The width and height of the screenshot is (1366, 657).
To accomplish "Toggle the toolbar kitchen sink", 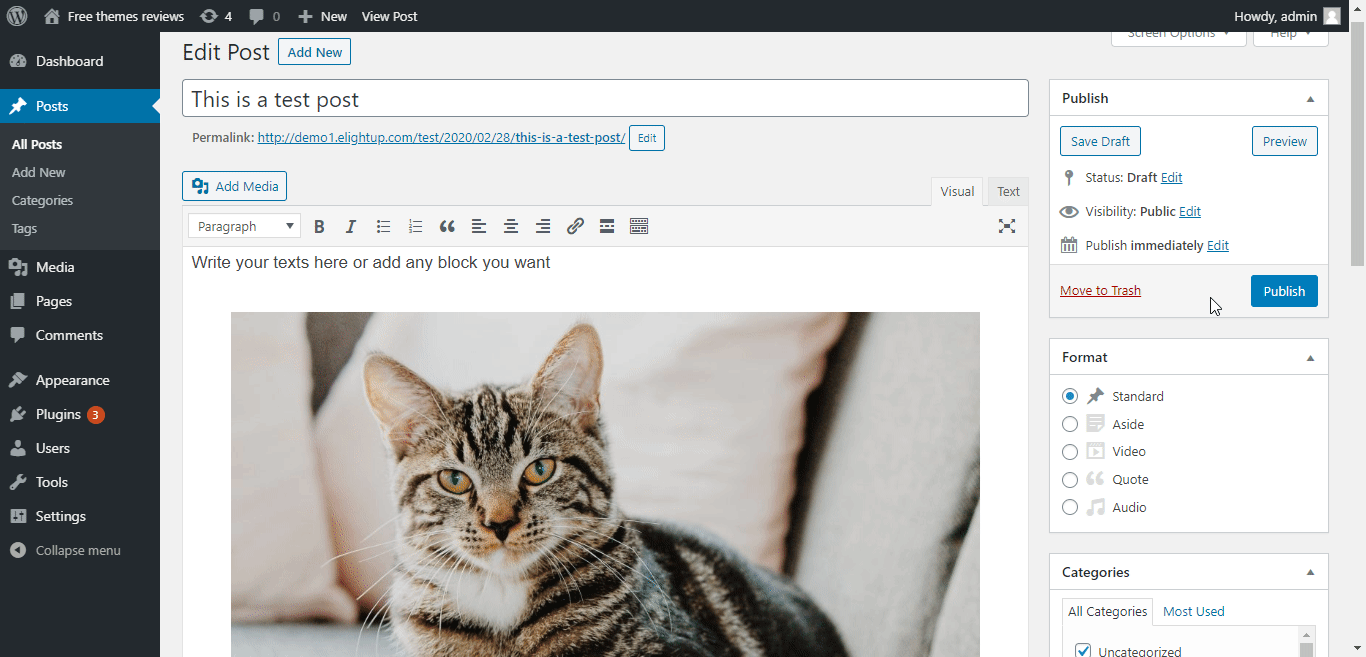I will pos(639,226).
